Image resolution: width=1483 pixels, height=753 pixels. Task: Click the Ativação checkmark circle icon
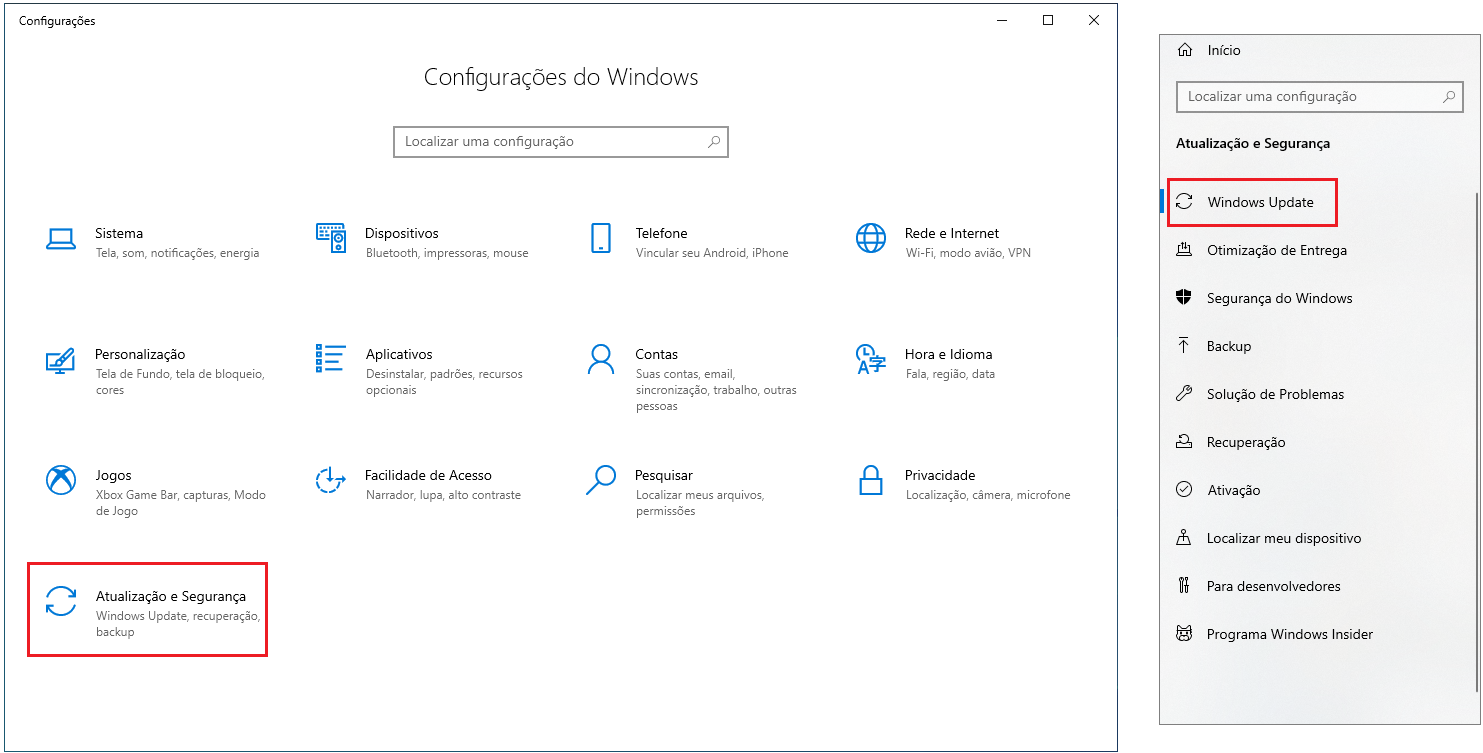click(x=1184, y=490)
